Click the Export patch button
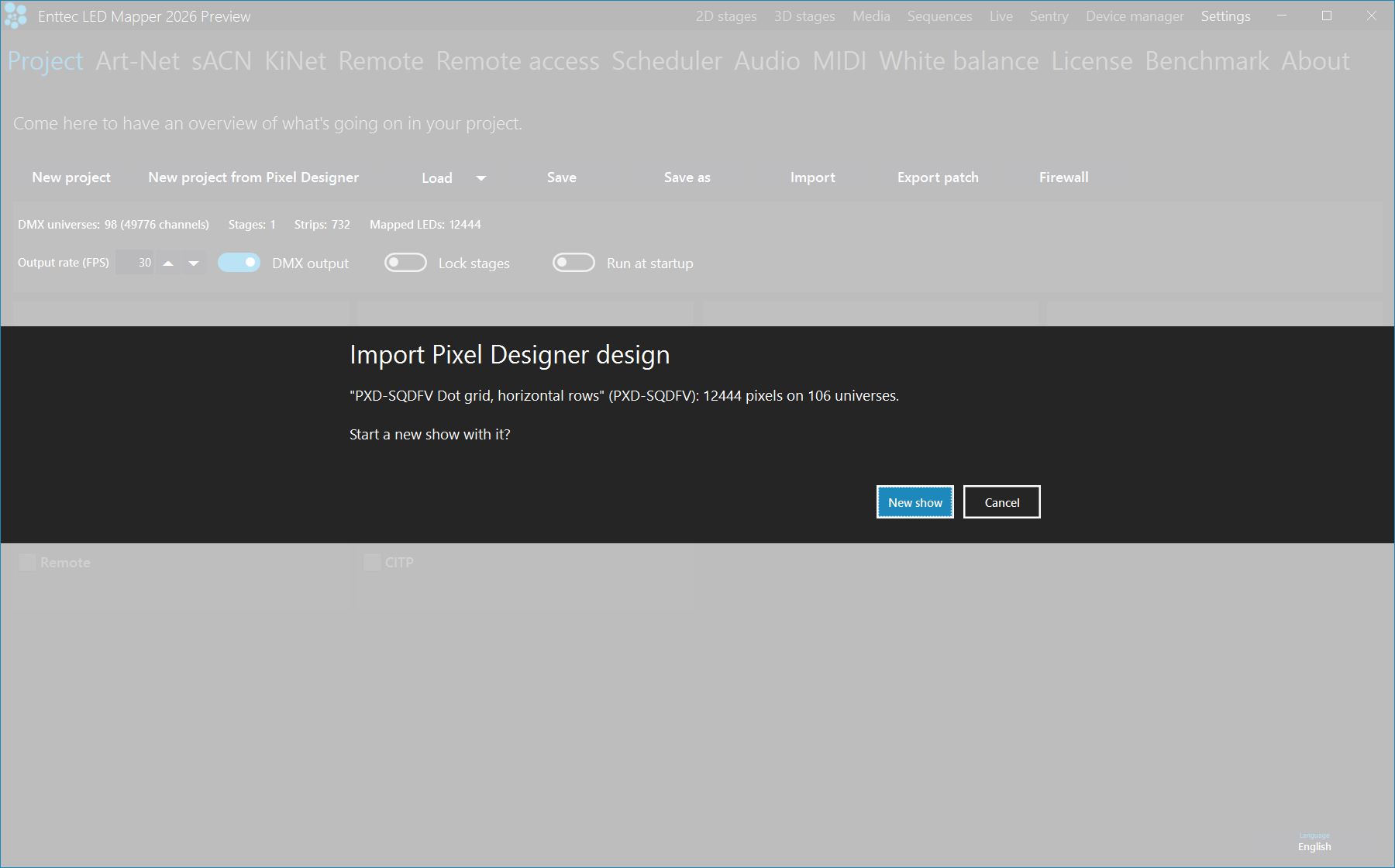The height and width of the screenshot is (868, 1395). [938, 177]
